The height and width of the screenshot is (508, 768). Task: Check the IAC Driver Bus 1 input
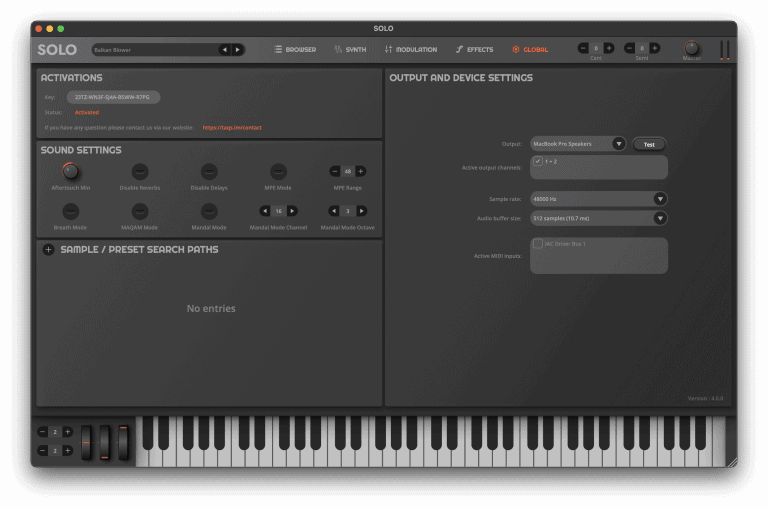pyautogui.click(x=538, y=244)
